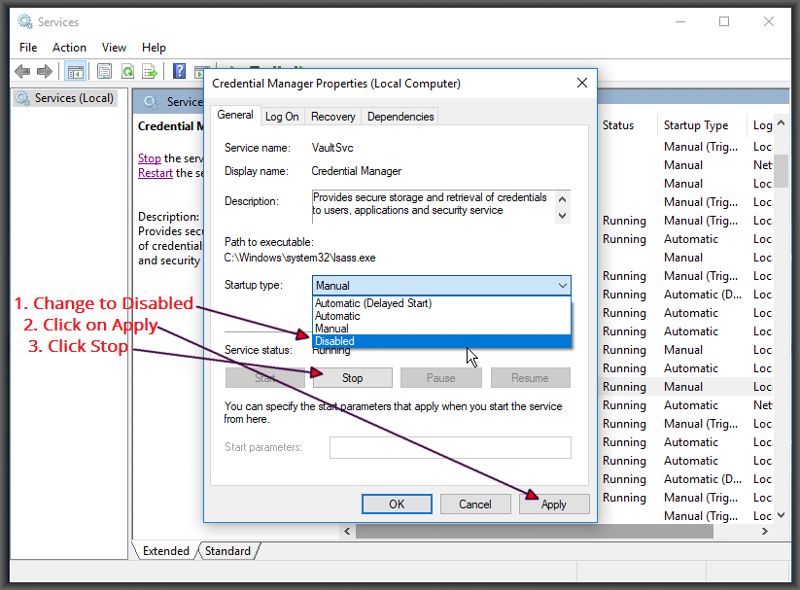Open the Startup type combo box

[441, 285]
